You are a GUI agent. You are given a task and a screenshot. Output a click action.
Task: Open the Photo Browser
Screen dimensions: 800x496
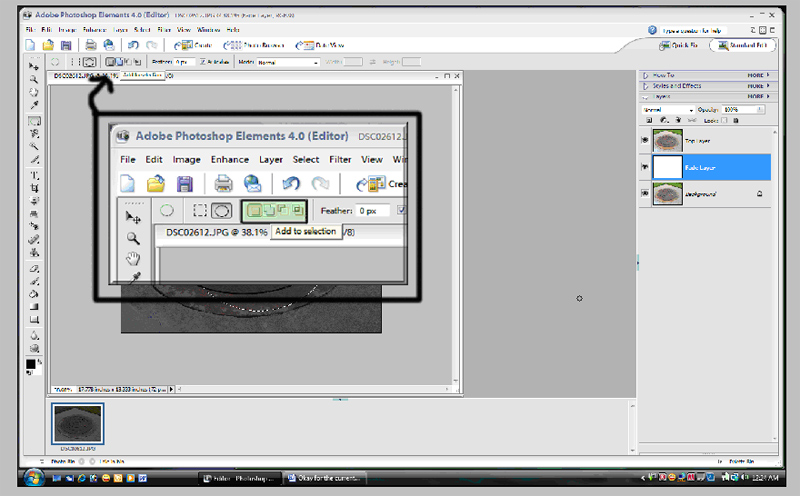[x=254, y=45]
